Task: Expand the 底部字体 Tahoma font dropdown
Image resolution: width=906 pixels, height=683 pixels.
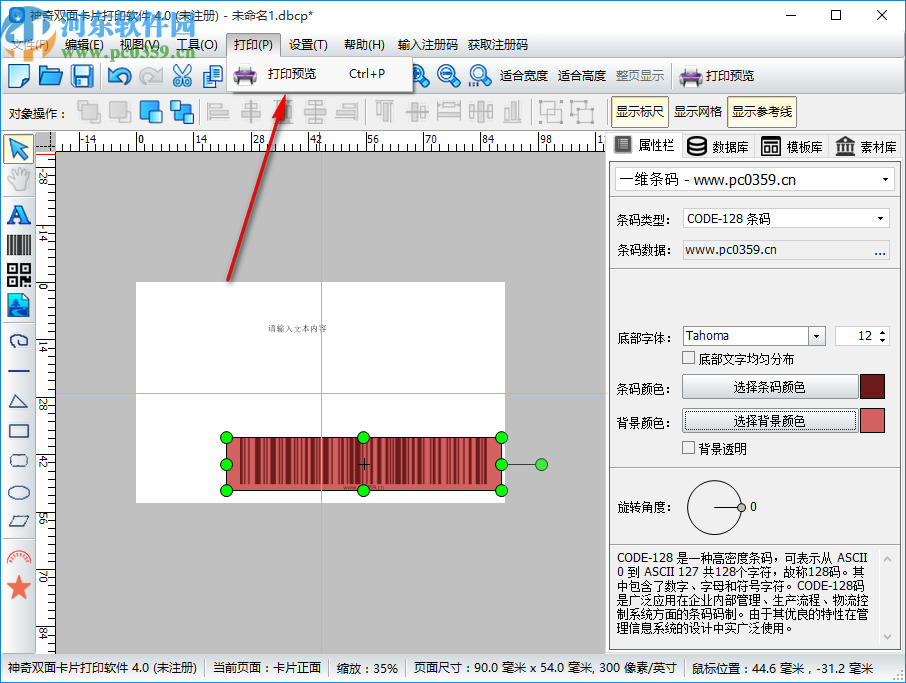Action: tap(816, 336)
